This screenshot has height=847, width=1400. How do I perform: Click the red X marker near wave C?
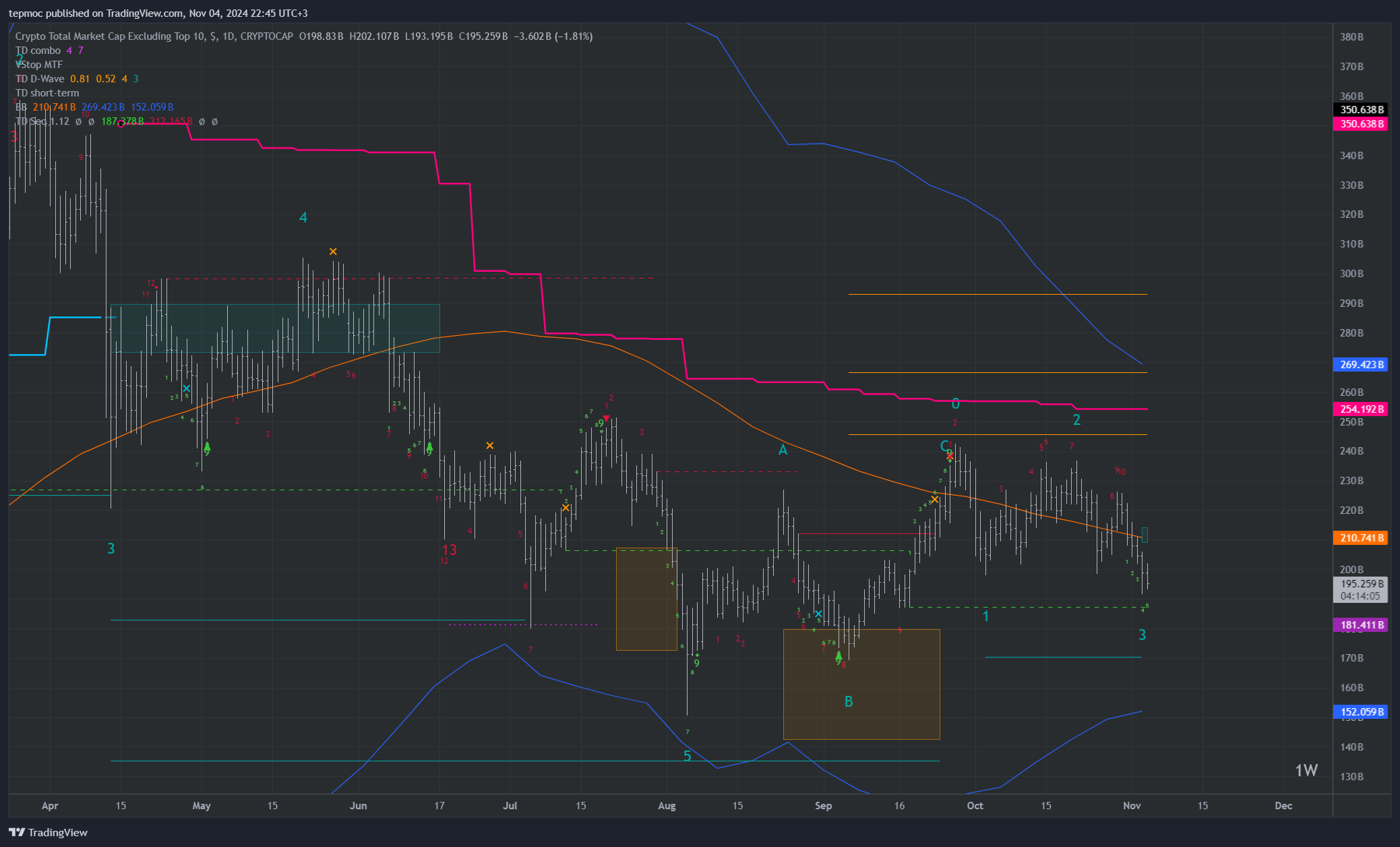pos(950,457)
